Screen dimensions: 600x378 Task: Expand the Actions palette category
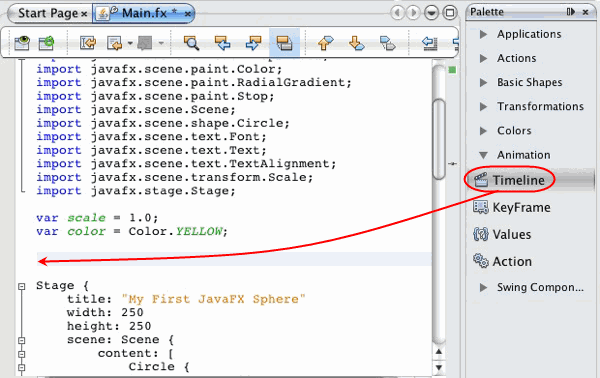point(484,58)
